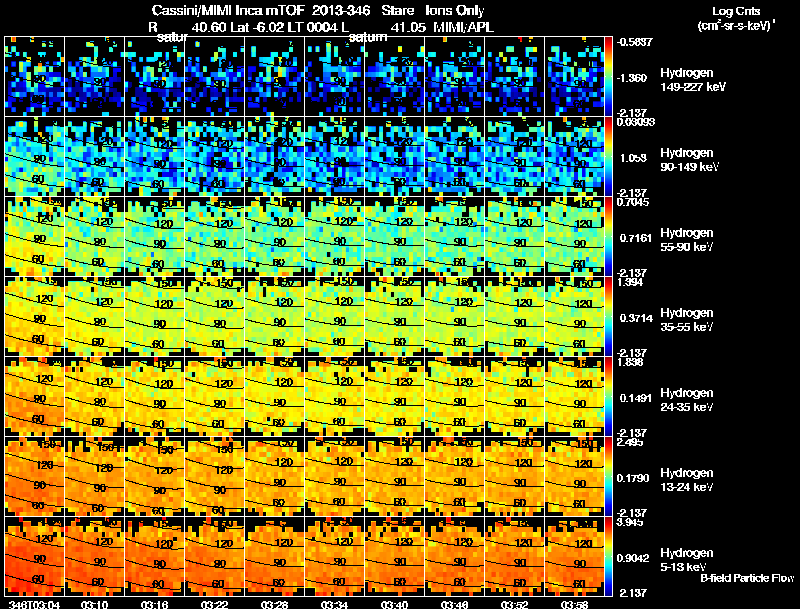Select the color bar beside the 13-24 keV row
The height and width of the screenshot is (609, 800).
[608, 476]
